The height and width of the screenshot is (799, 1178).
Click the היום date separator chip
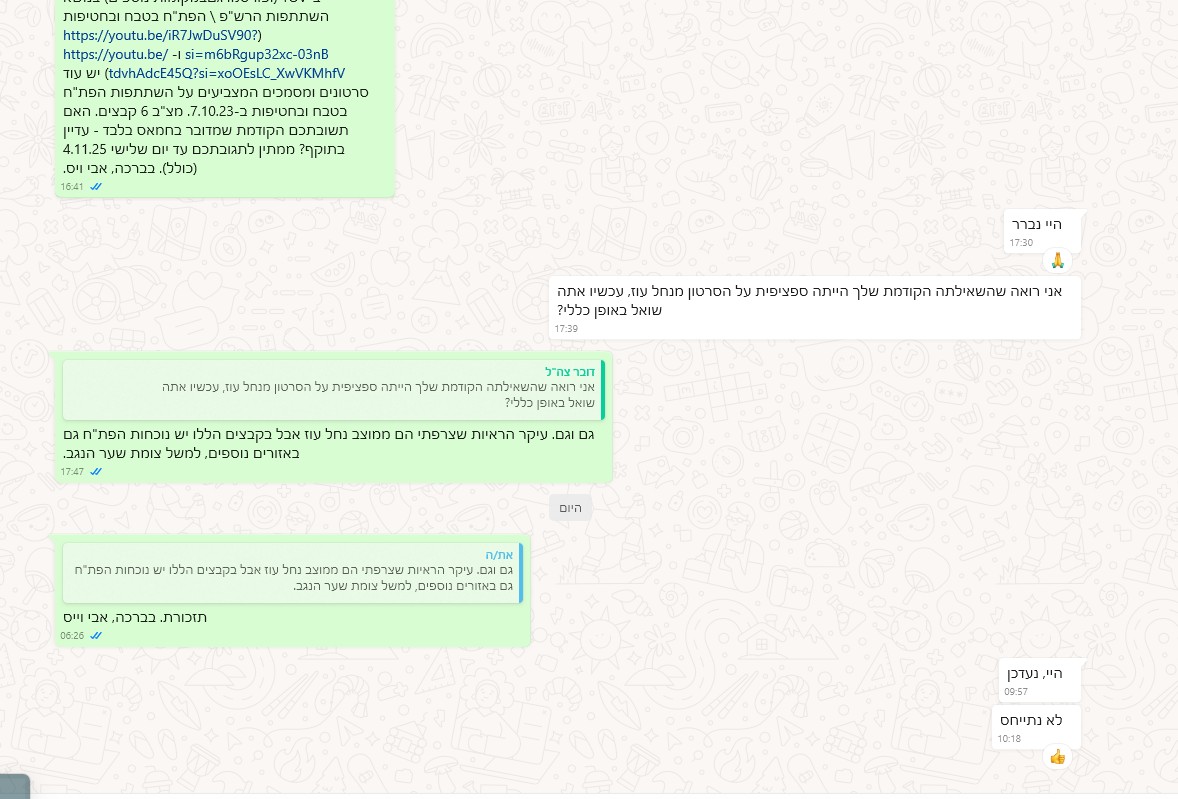pyautogui.click(x=570, y=508)
